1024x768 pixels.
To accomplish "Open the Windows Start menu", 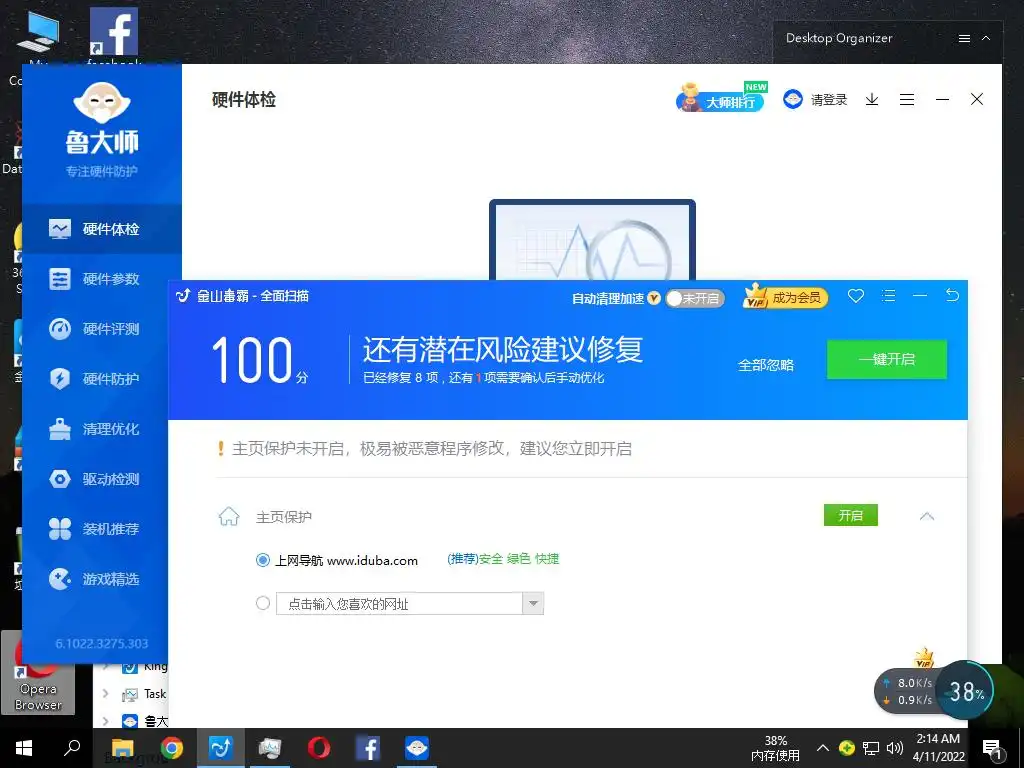I will 24,748.
